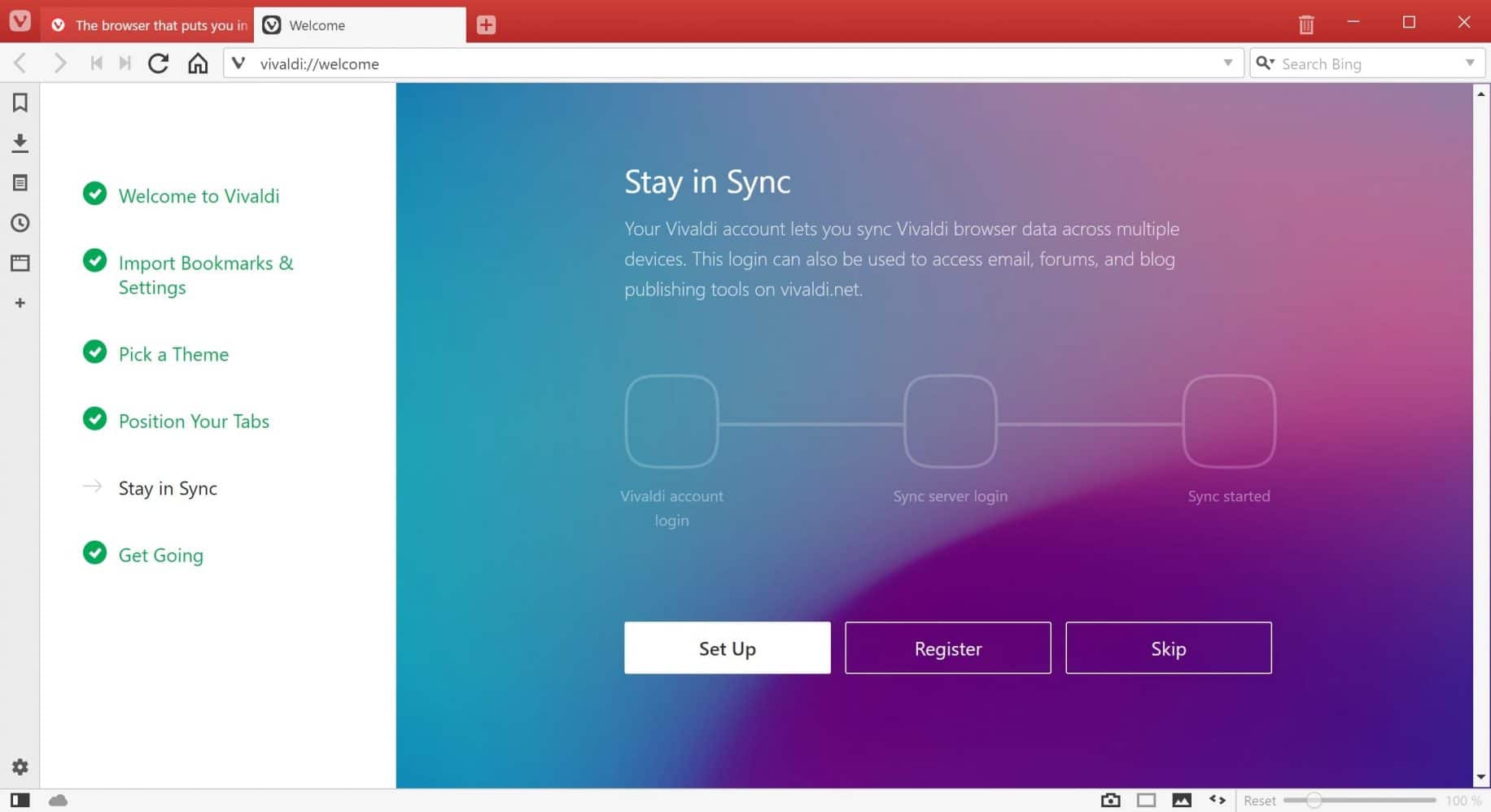Screen dimensions: 1491x812
Task: Go to Welcome to Vivaldi step
Action: pos(199,196)
